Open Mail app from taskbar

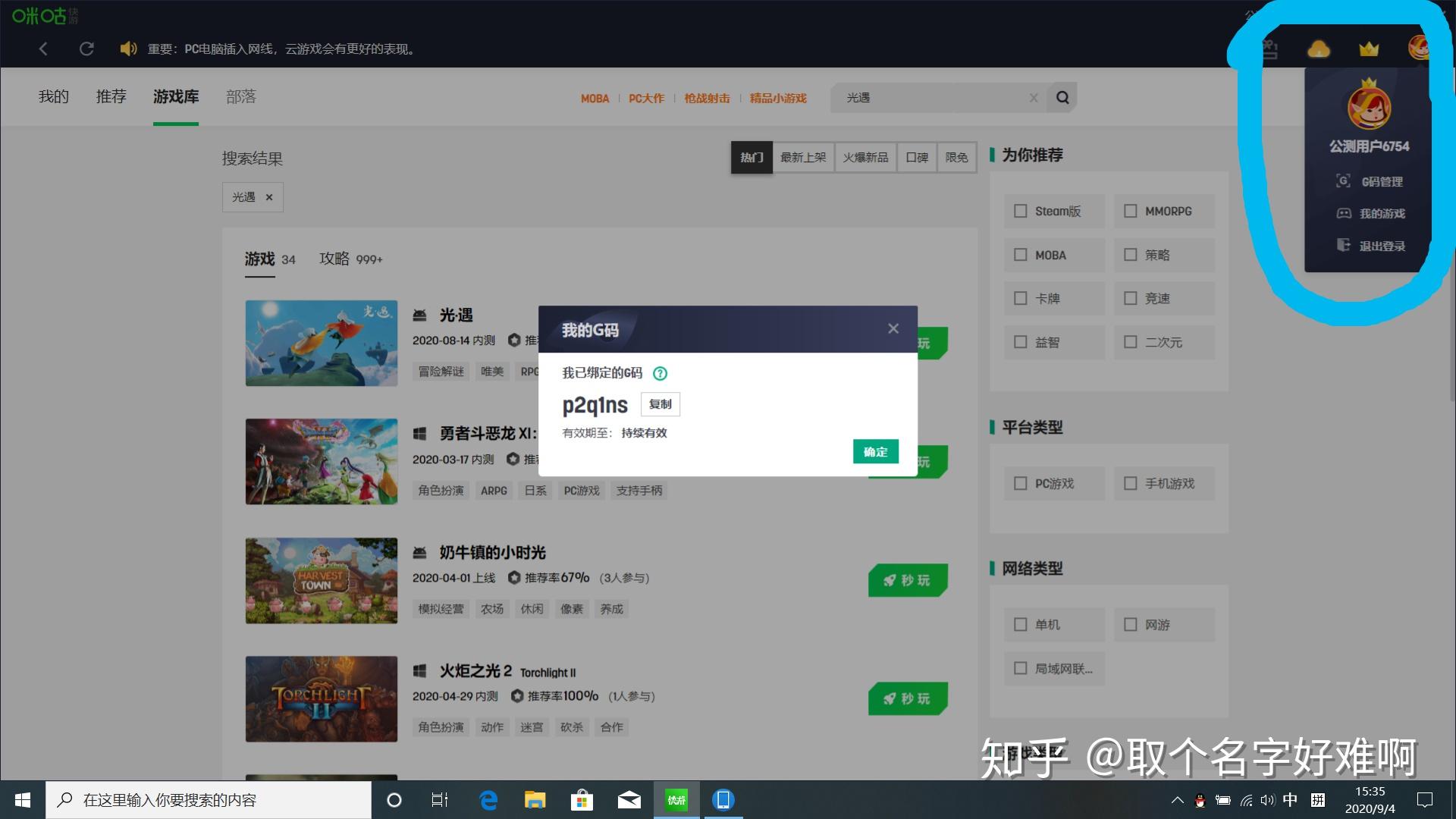coord(629,800)
